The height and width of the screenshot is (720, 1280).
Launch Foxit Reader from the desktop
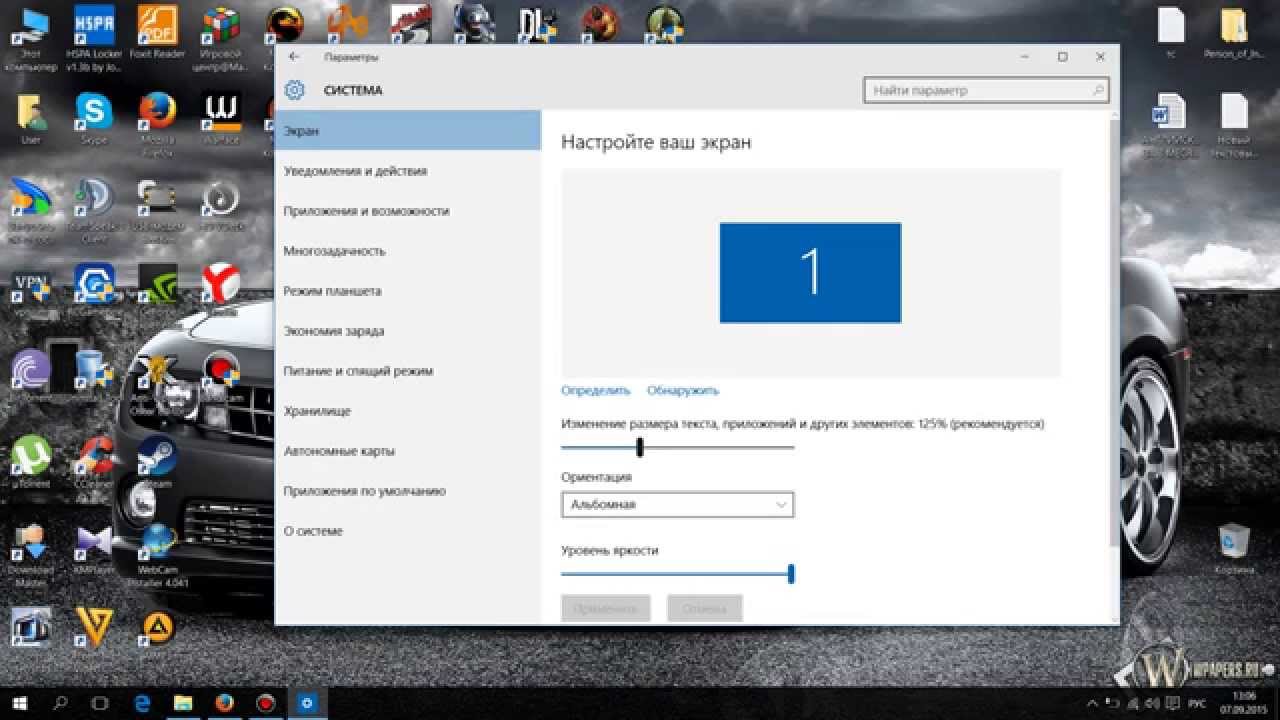pyautogui.click(x=157, y=32)
